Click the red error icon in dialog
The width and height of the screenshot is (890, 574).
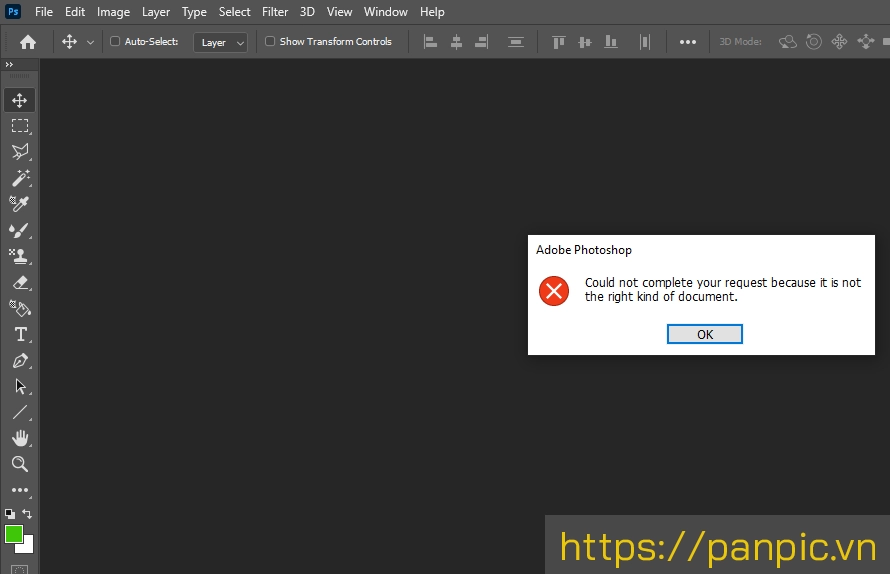[x=554, y=291]
